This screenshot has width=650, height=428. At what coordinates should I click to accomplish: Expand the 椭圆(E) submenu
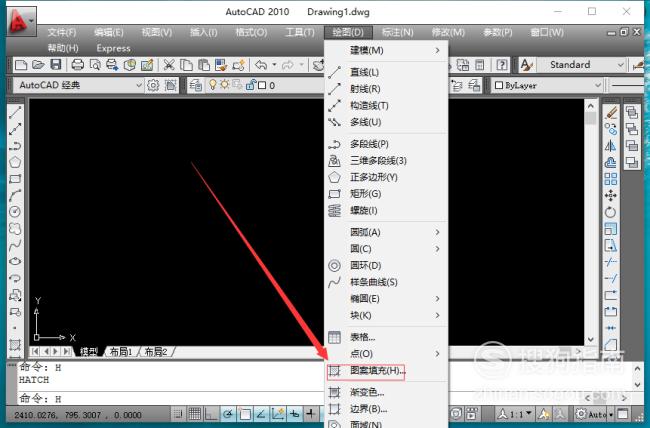click(x=386, y=299)
